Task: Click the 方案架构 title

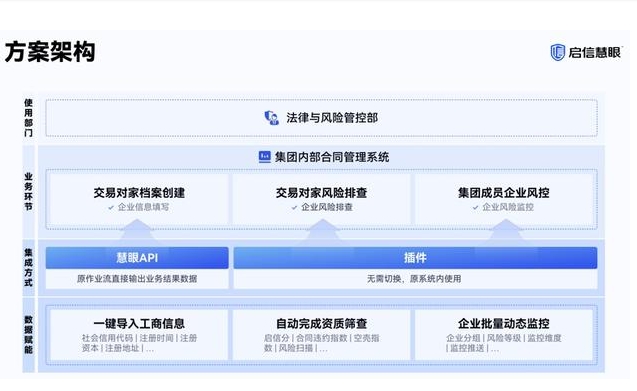Action: [50, 52]
